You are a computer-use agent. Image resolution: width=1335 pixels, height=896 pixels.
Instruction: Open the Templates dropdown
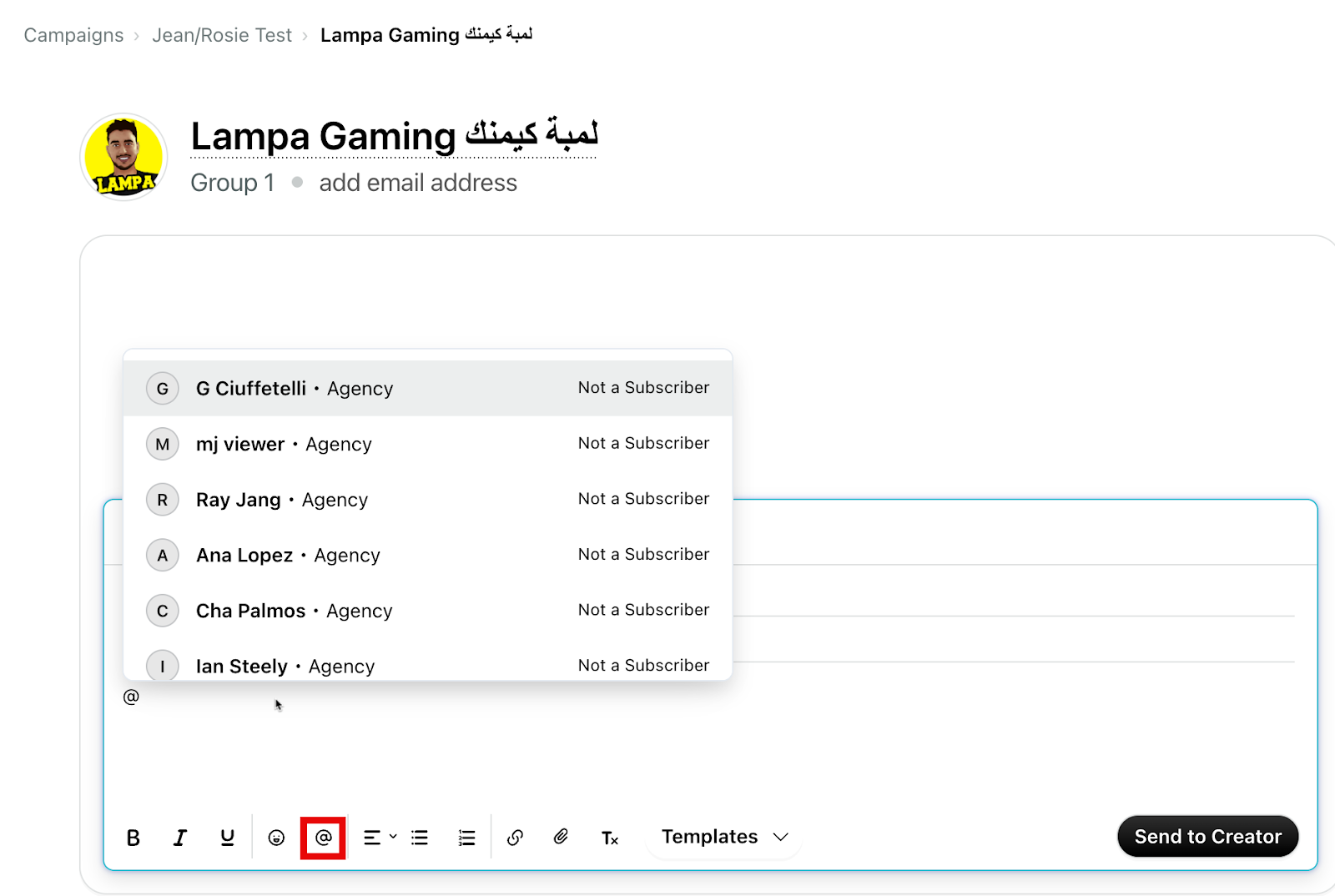click(x=724, y=837)
